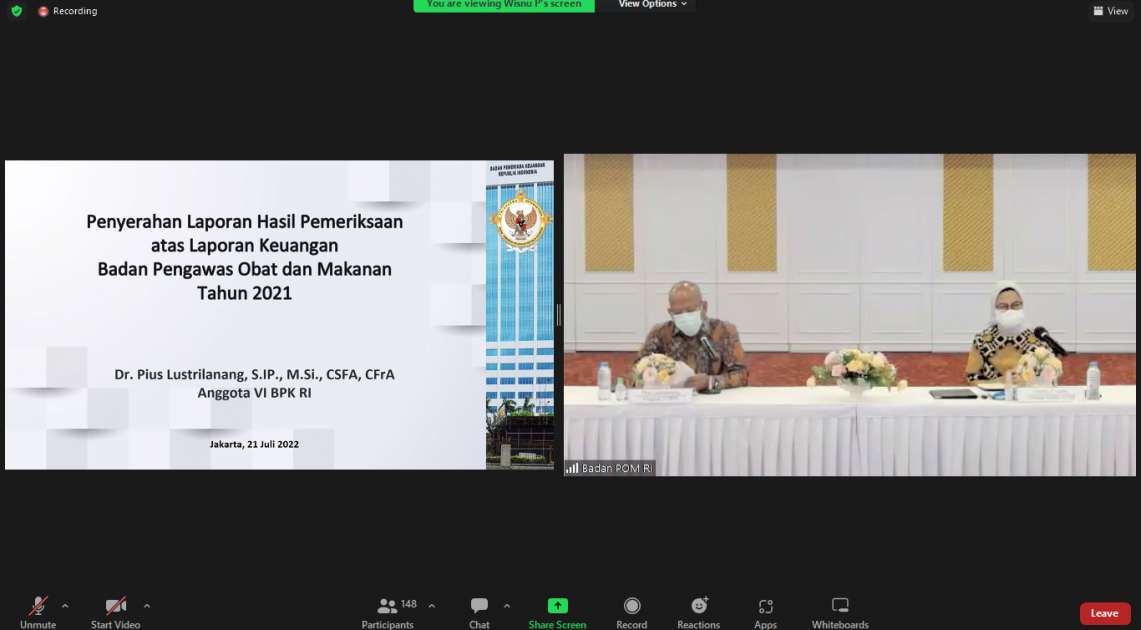Screen dimensions: 1141x630
Task: Open the Participants panel icon
Action: click(387, 606)
